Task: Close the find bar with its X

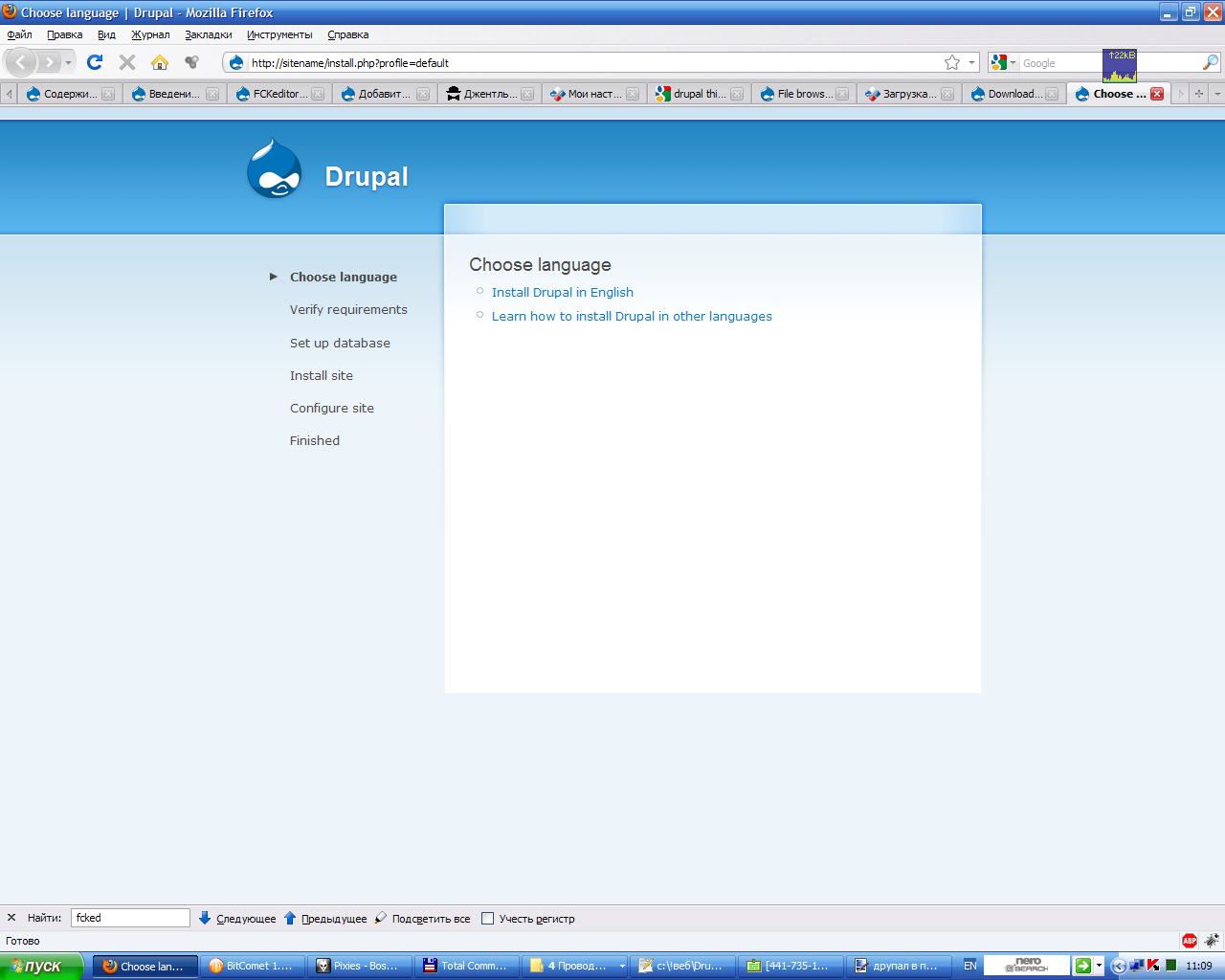Action: click(11, 918)
